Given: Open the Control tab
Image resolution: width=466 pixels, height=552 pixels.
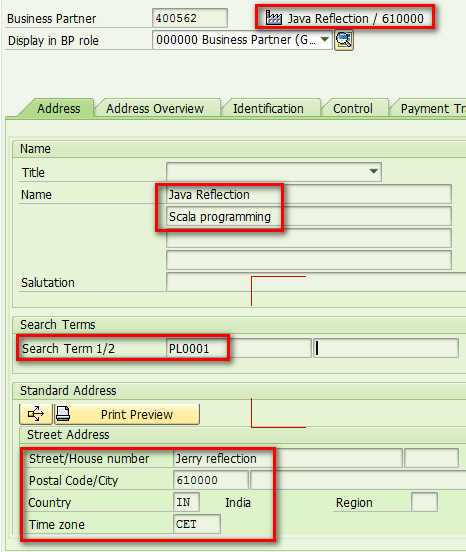Looking at the screenshot, I should point(353,108).
